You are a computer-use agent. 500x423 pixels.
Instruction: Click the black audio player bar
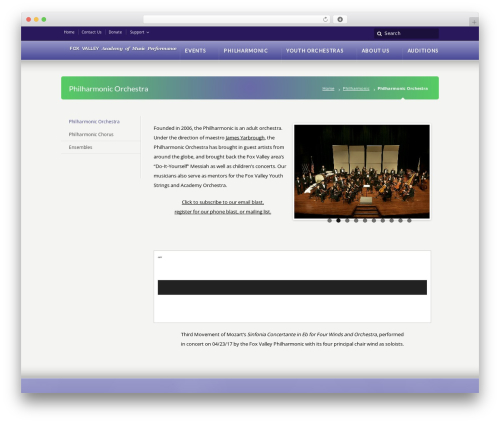point(292,287)
